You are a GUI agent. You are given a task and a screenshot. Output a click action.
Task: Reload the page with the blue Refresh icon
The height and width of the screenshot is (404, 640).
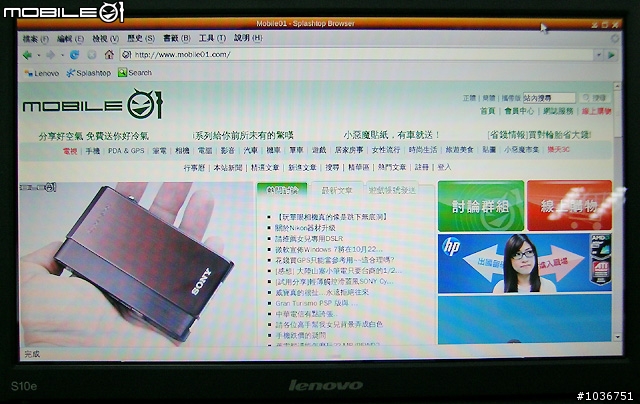(x=74, y=54)
